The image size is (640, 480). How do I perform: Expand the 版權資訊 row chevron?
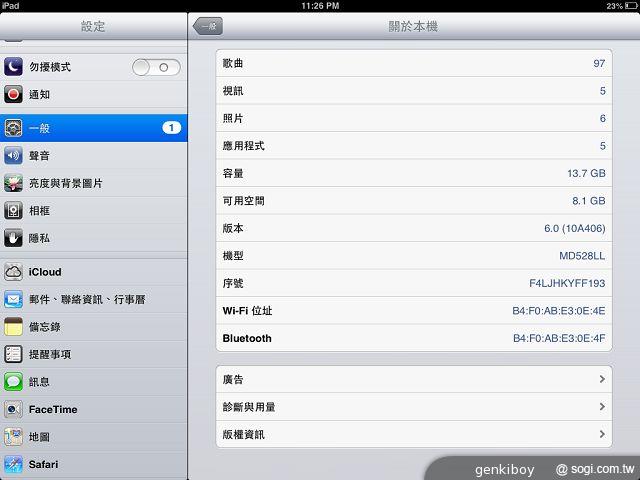pos(602,434)
